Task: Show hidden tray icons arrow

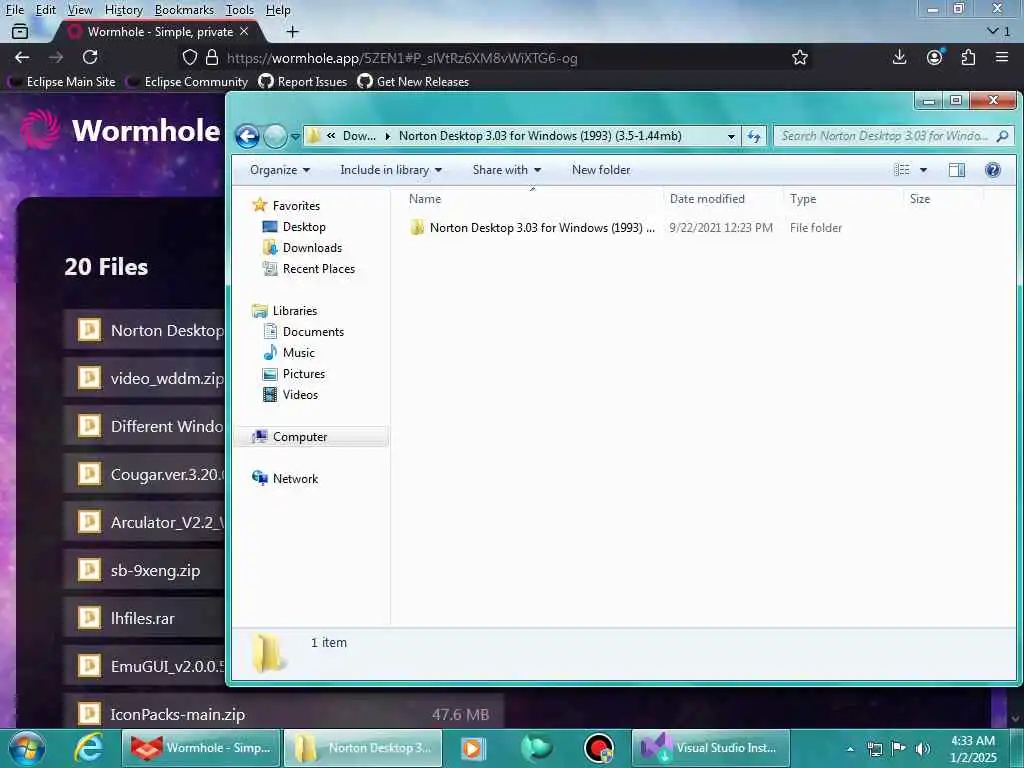Action: (x=850, y=748)
